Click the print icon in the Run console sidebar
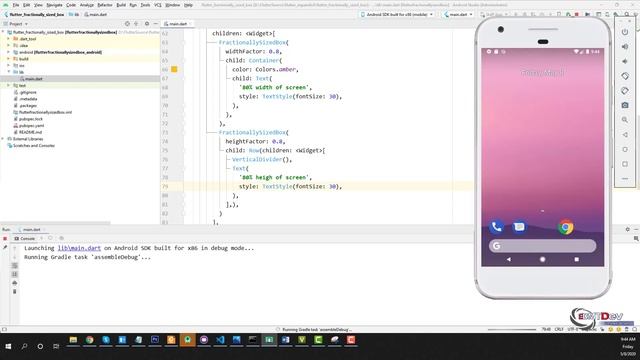Viewport: 640px width, 360px height. click(x=15, y=283)
